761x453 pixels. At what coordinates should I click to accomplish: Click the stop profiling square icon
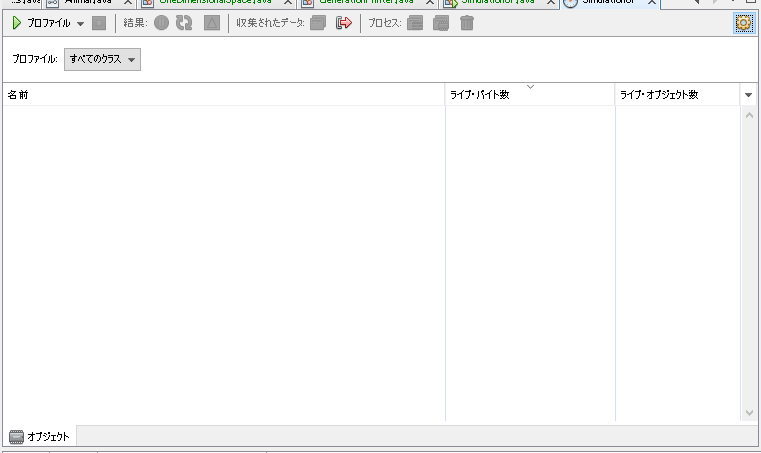(x=99, y=23)
